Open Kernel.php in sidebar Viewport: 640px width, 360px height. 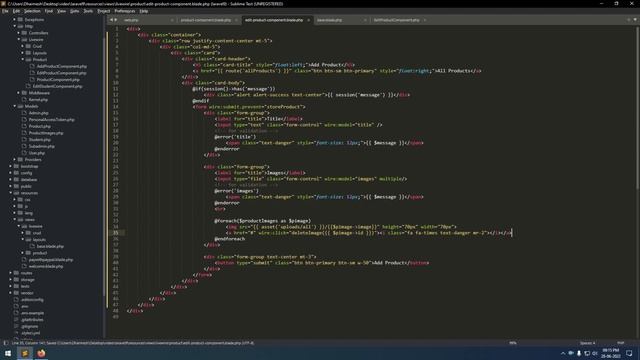tap(38, 100)
